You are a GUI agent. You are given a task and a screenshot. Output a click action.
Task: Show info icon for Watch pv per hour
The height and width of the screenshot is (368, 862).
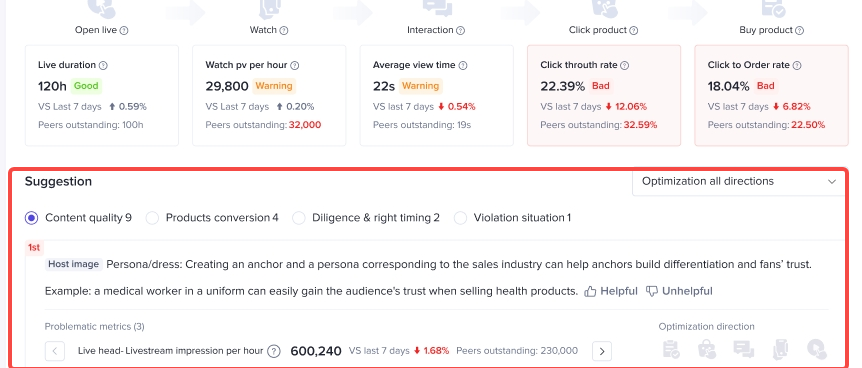pos(295,65)
